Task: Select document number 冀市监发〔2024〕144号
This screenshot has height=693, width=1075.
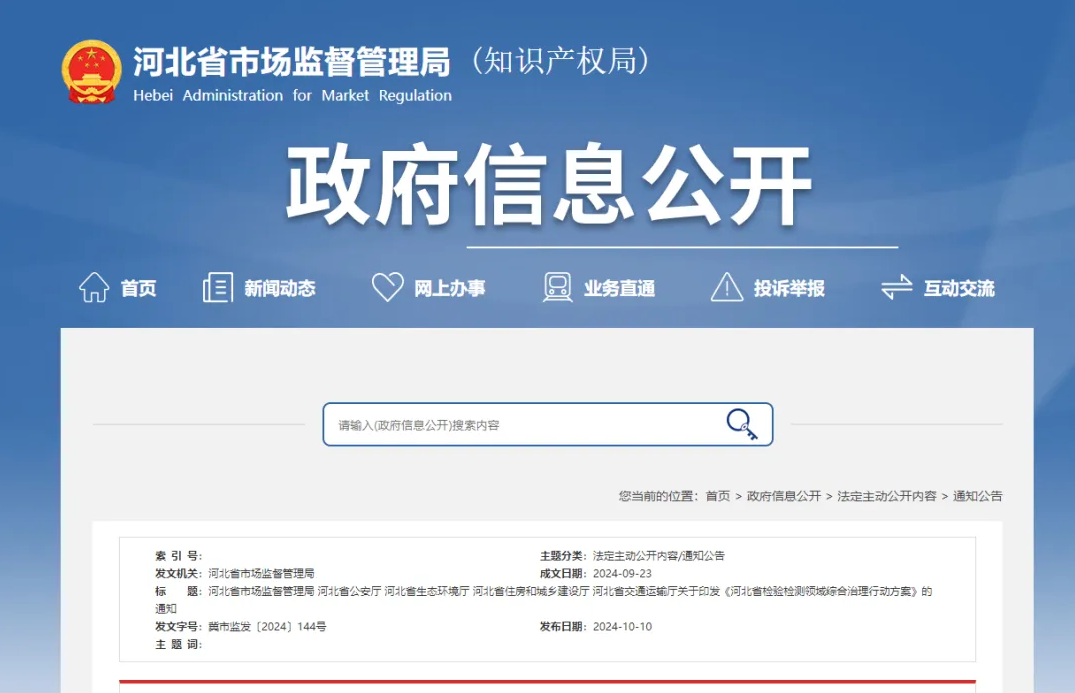Action: tap(267, 627)
